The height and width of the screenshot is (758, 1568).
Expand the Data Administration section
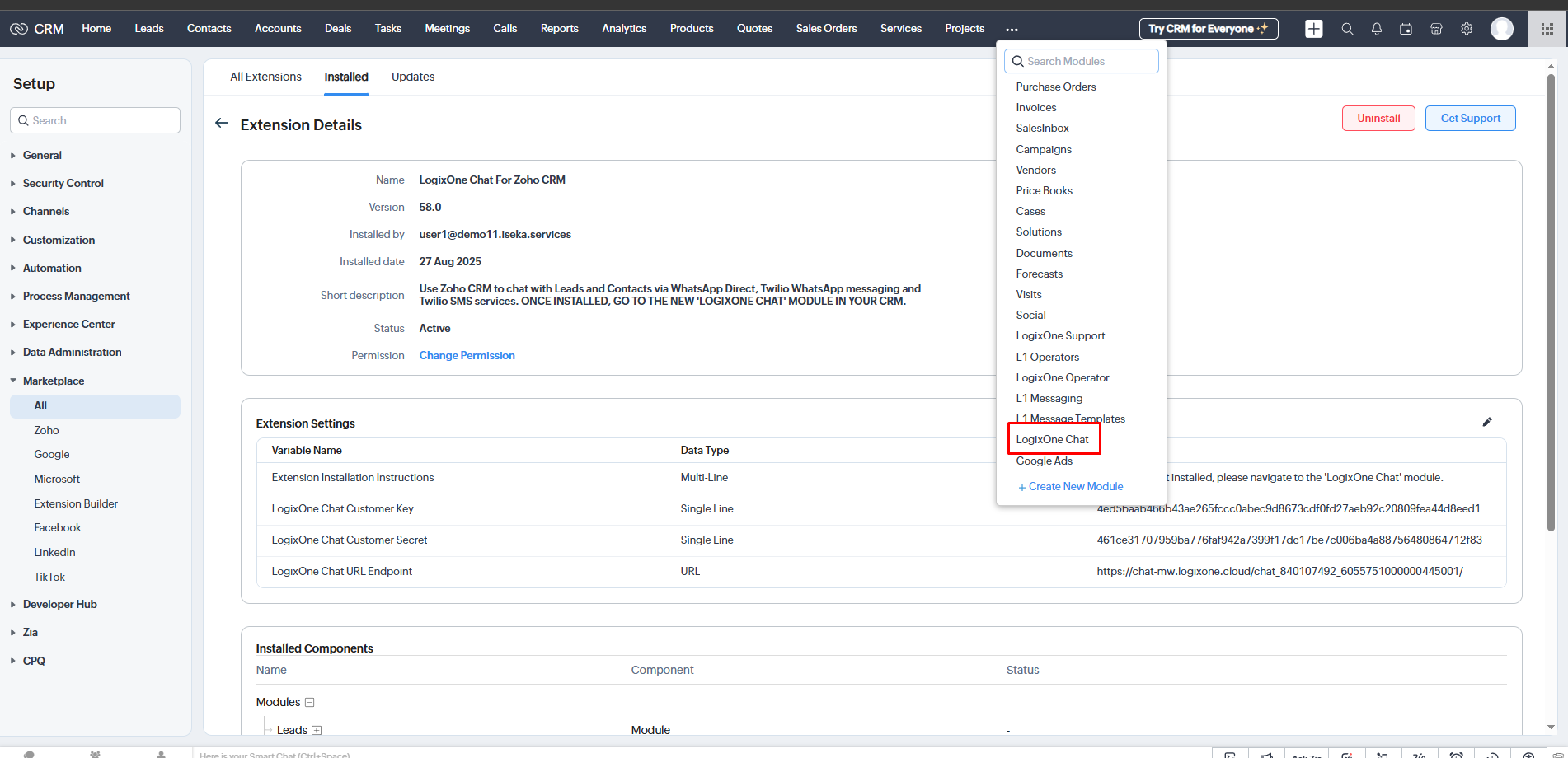pos(72,352)
